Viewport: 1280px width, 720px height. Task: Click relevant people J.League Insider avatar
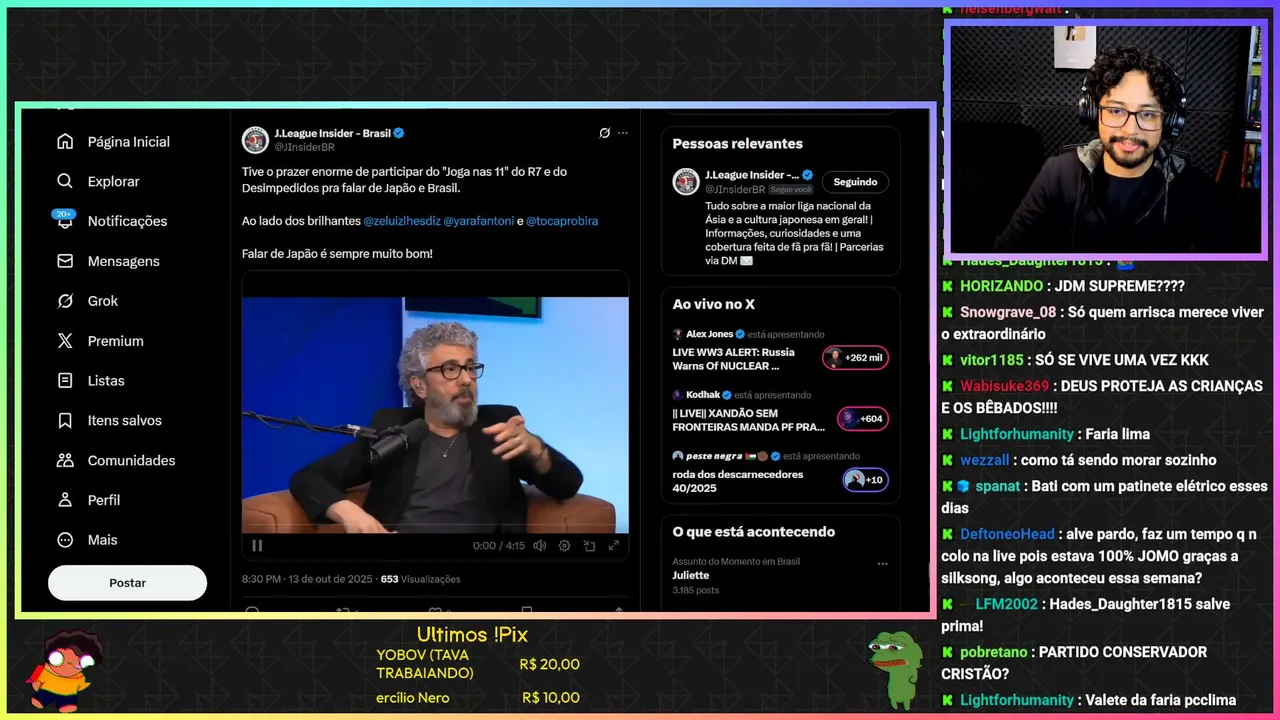pos(686,181)
